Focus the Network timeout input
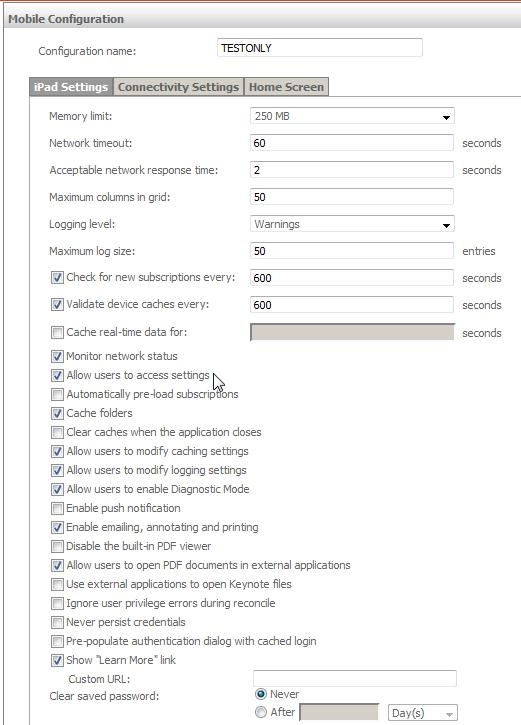 pos(352,143)
